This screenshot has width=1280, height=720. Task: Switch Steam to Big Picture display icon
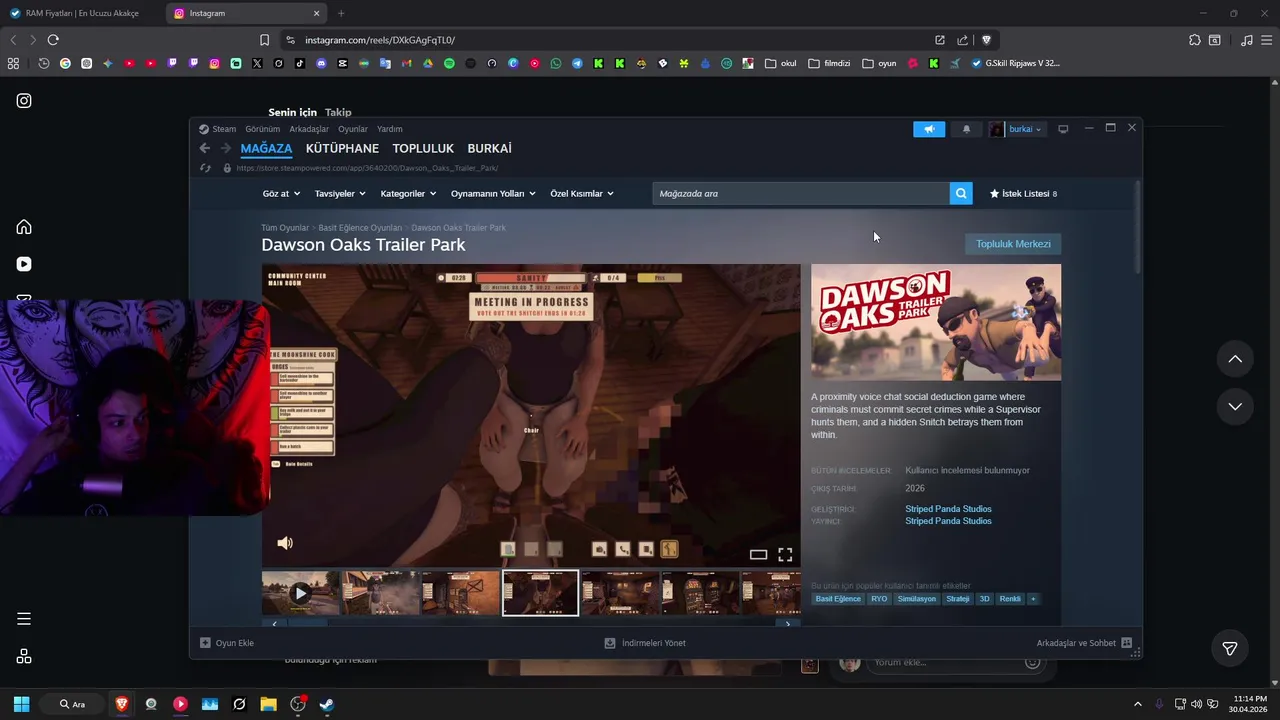pos(1063,129)
